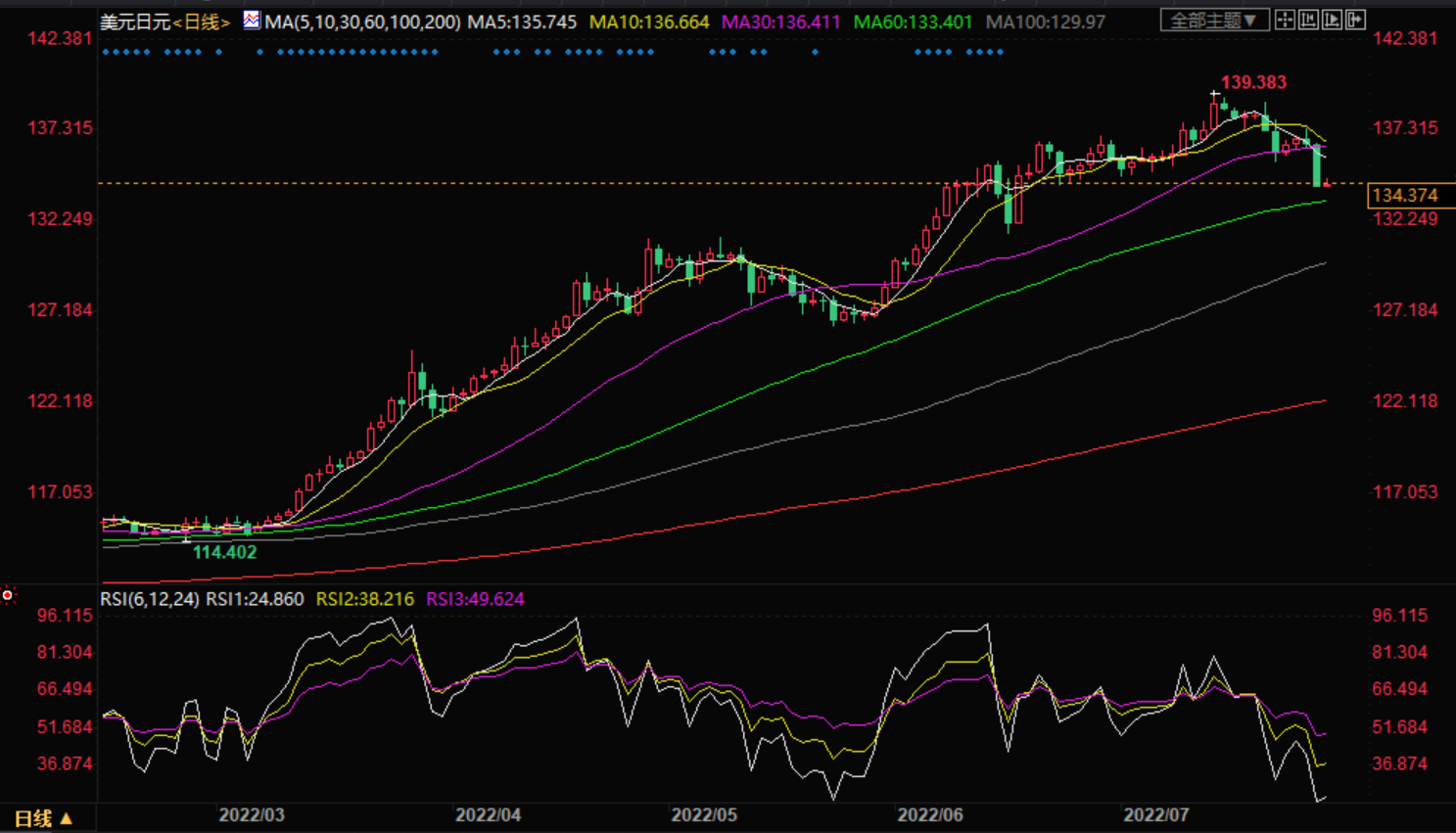Click the crosshair cursor icon

tap(1285, 20)
